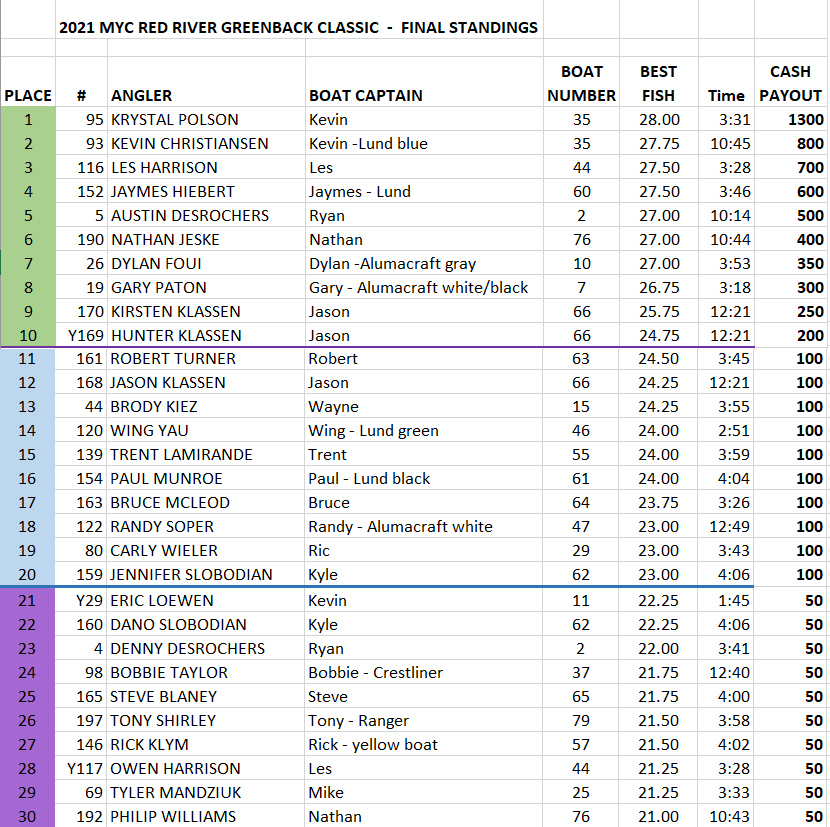
Task: Select the angler cell PHILIP WILLIAMS
Action: pos(173,817)
